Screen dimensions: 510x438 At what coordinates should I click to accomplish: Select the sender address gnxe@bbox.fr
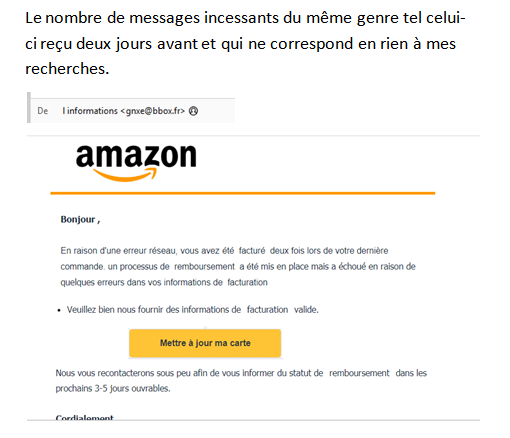[153, 111]
